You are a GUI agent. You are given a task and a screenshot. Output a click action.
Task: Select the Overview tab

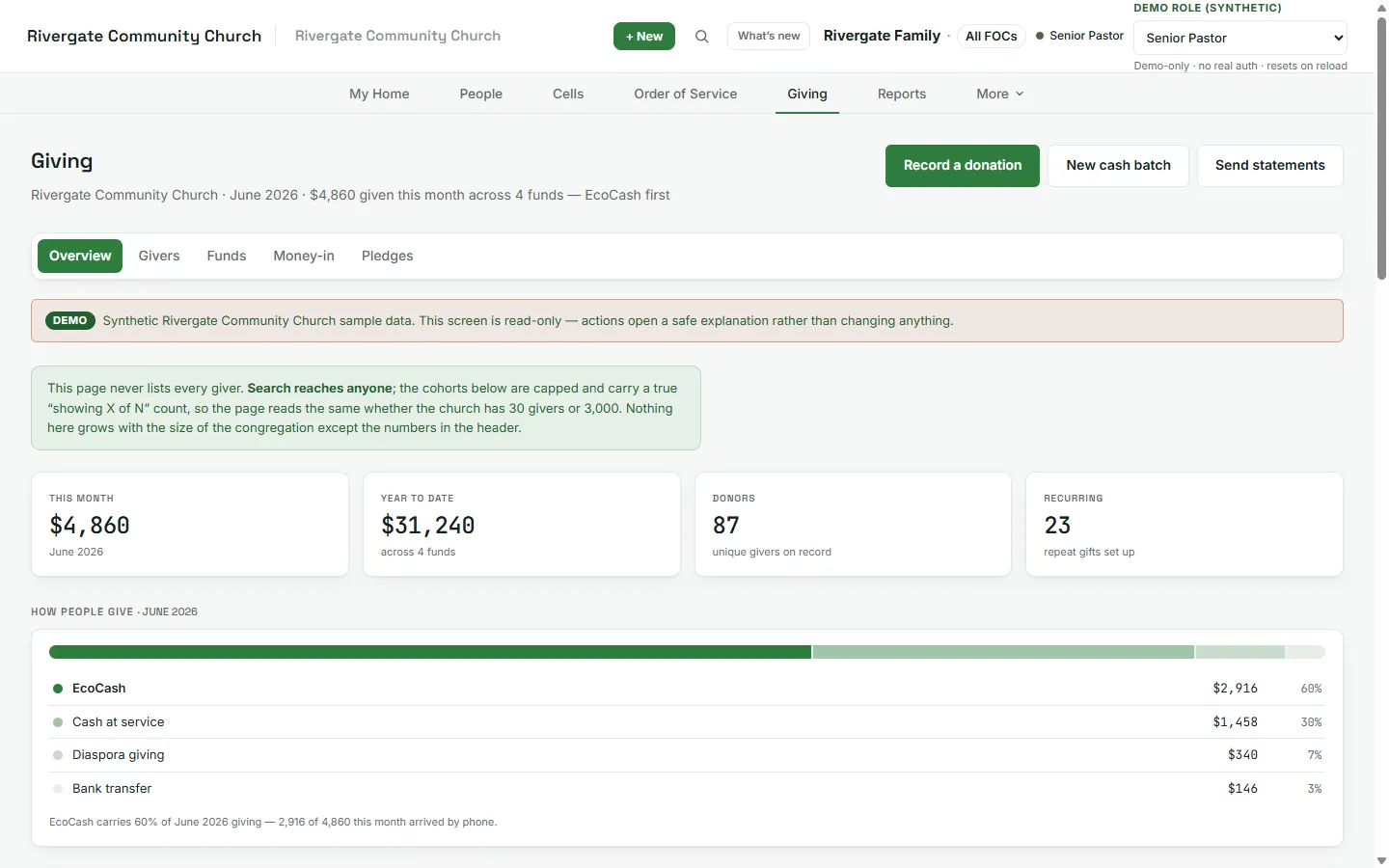tap(80, 256)
